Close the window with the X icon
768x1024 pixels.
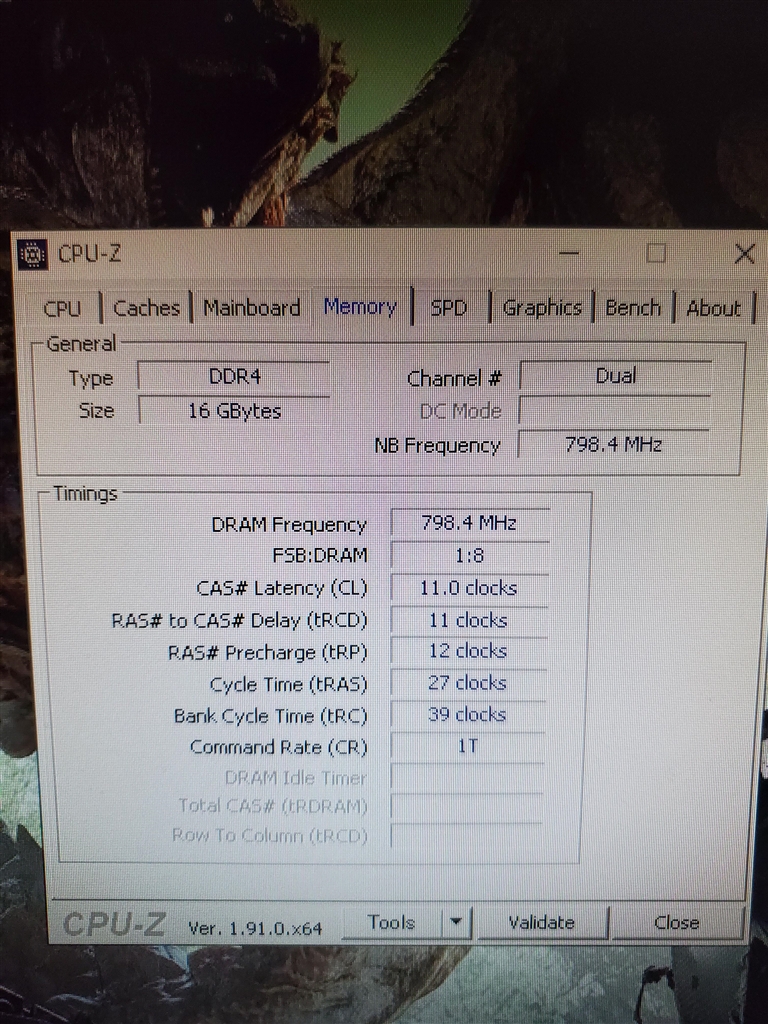pyautogui.click(x=744, y=253)
